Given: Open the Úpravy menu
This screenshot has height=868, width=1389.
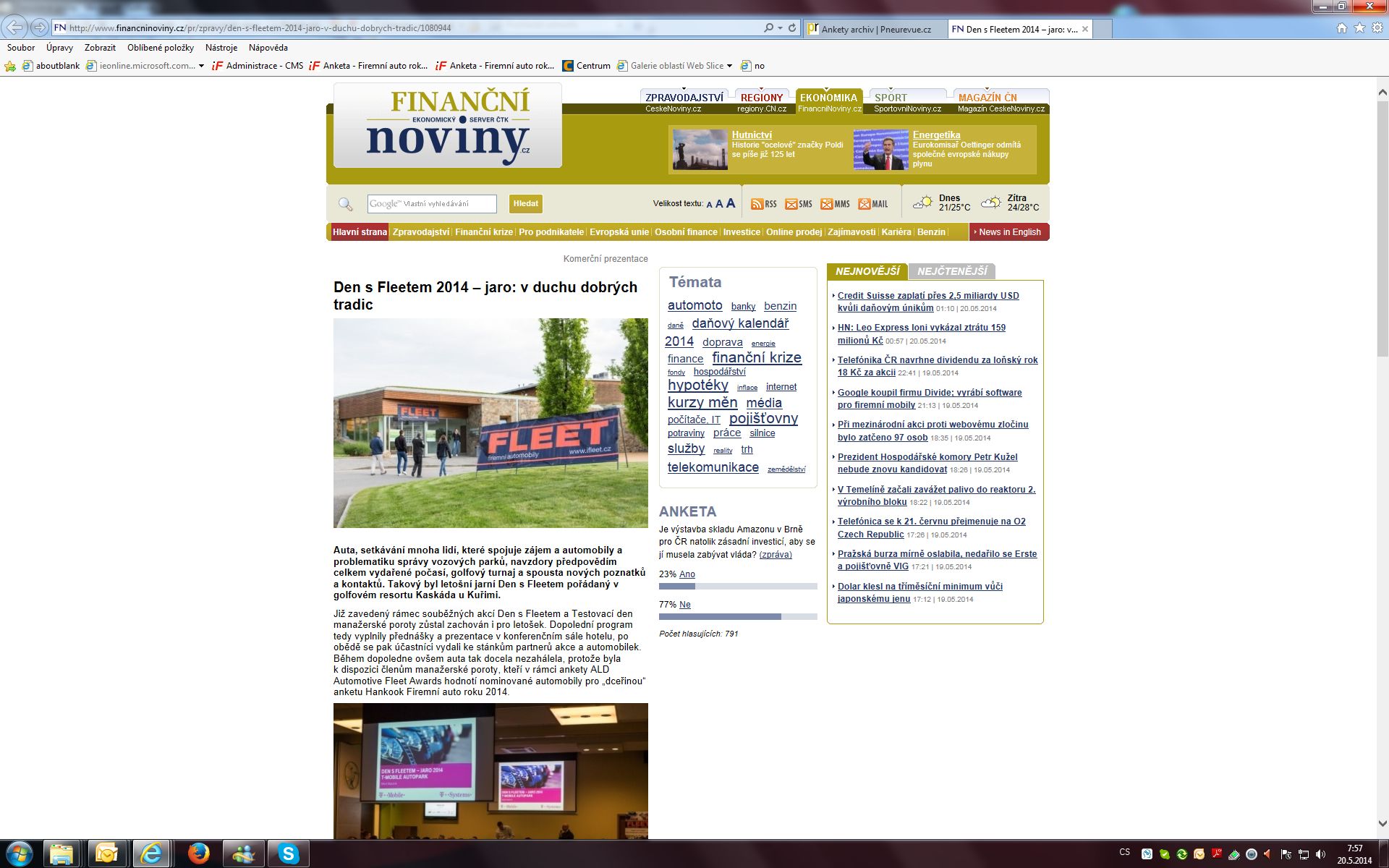Looking at the screenshot, I should coord(59,48).
